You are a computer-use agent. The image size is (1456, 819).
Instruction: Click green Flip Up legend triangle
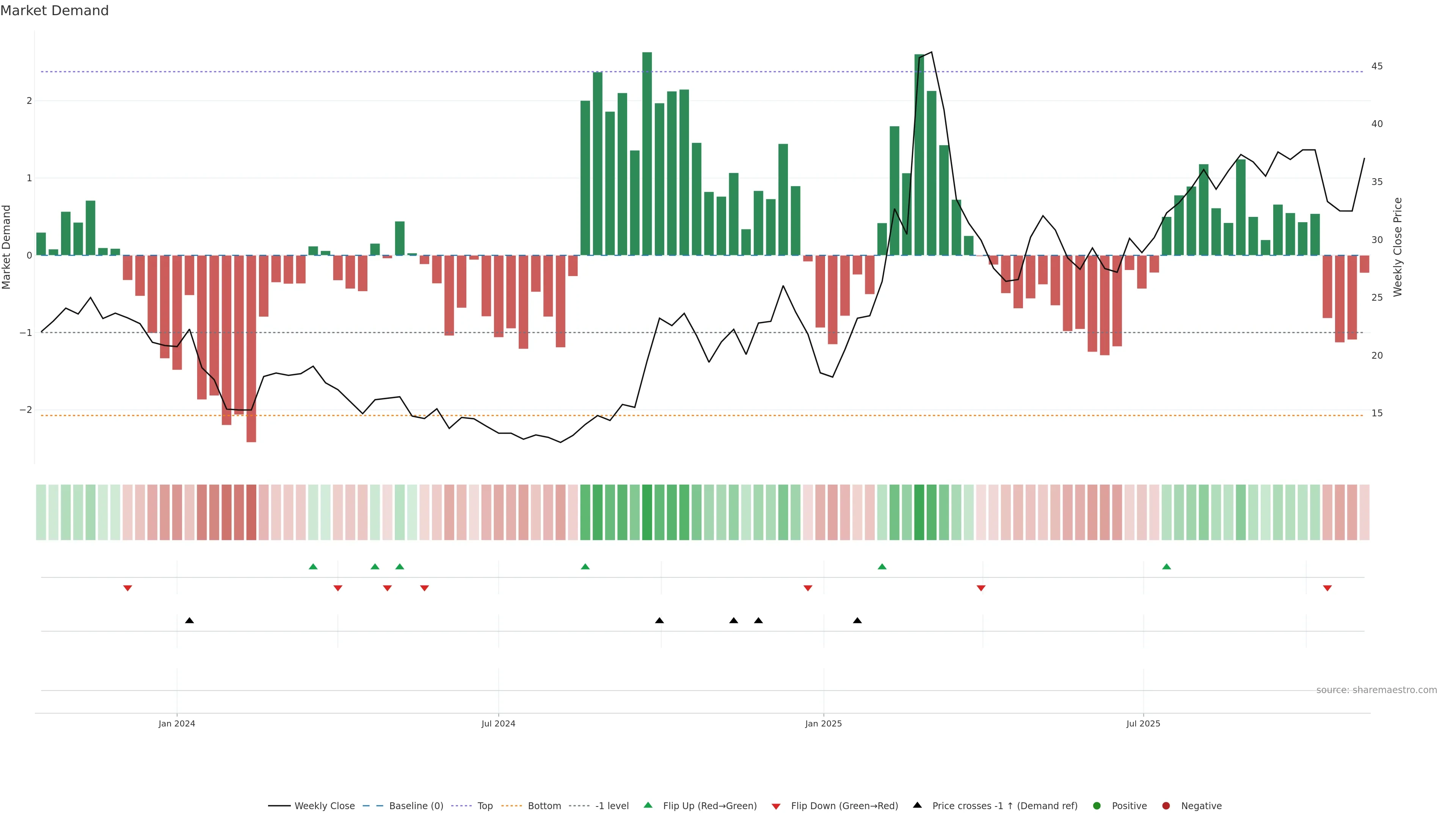[x=648, y=805]
